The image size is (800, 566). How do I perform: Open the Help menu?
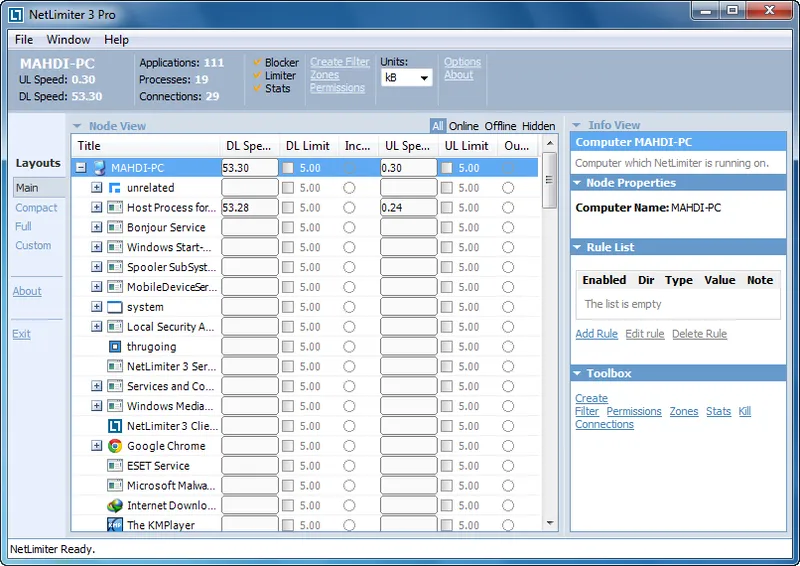coord(116,40)
